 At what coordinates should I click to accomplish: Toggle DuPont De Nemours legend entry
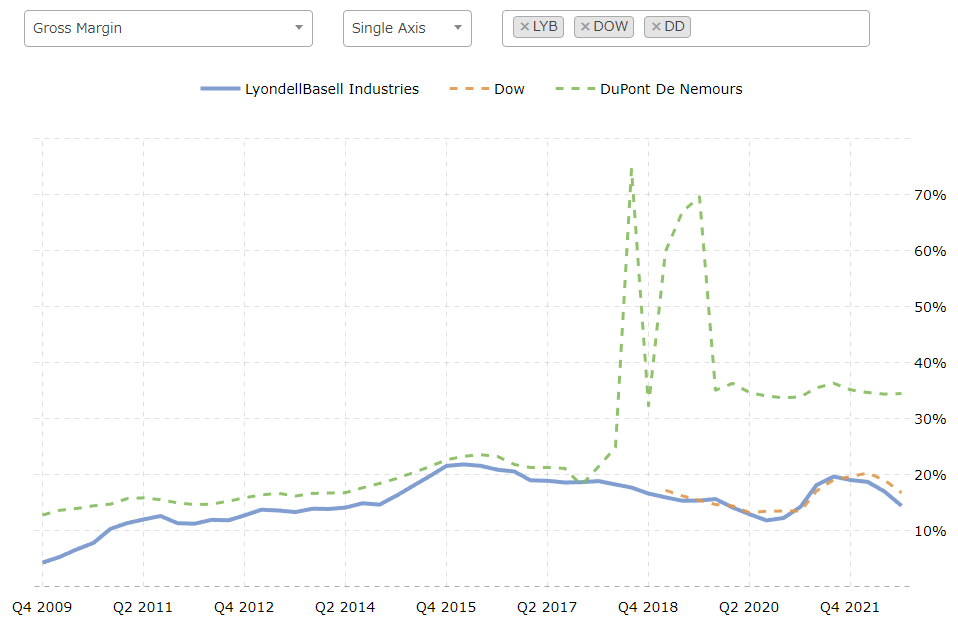pyautogui.click(x=649, y=89)
